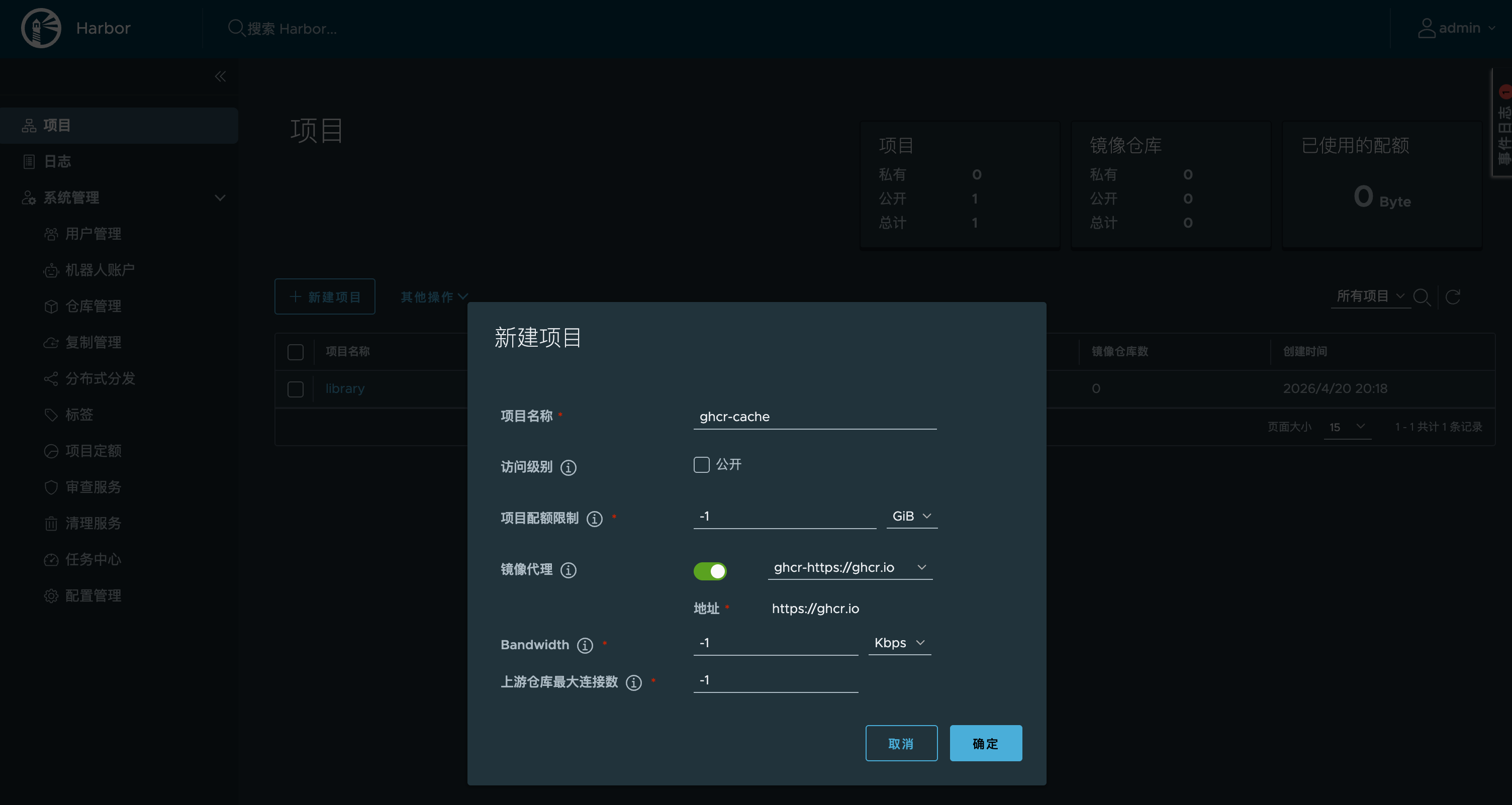Click the 项目名称 input with ghcr-cache
This screenshot has width=1512, height=805.
pos(815,417)
